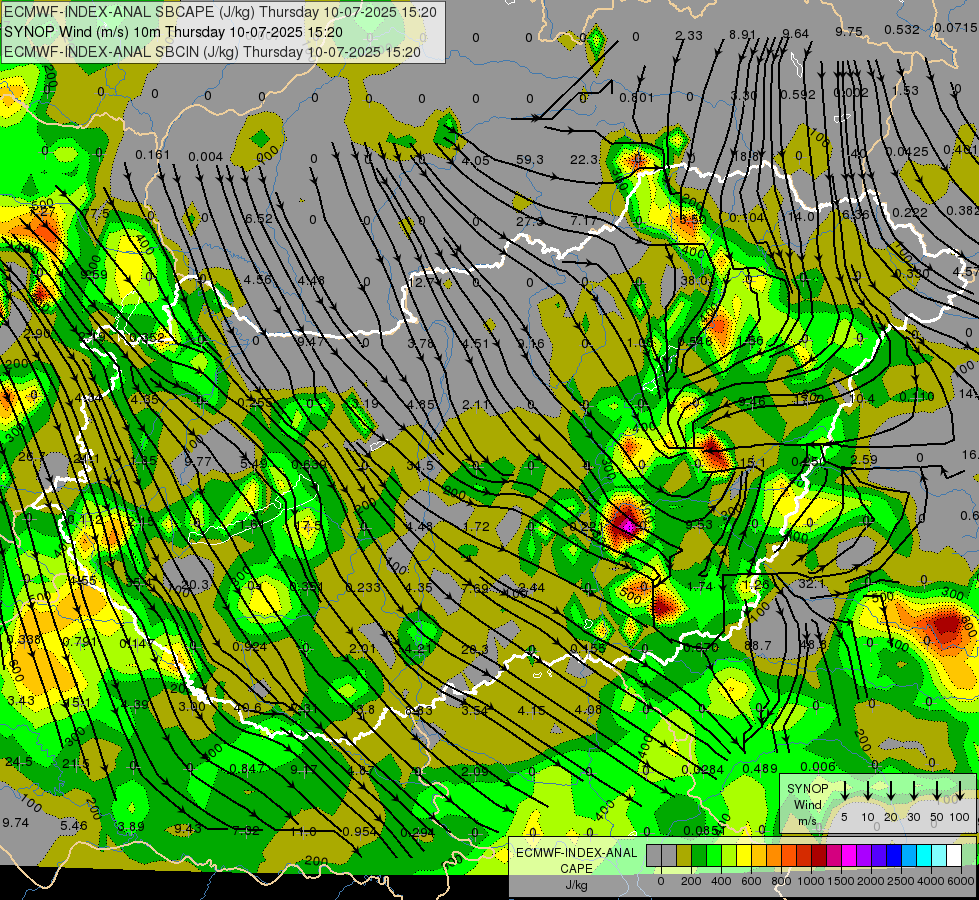Click the 24.5 value at lower left
The height and width of the screenshot is (900, 979).
(x=18, y=761)
